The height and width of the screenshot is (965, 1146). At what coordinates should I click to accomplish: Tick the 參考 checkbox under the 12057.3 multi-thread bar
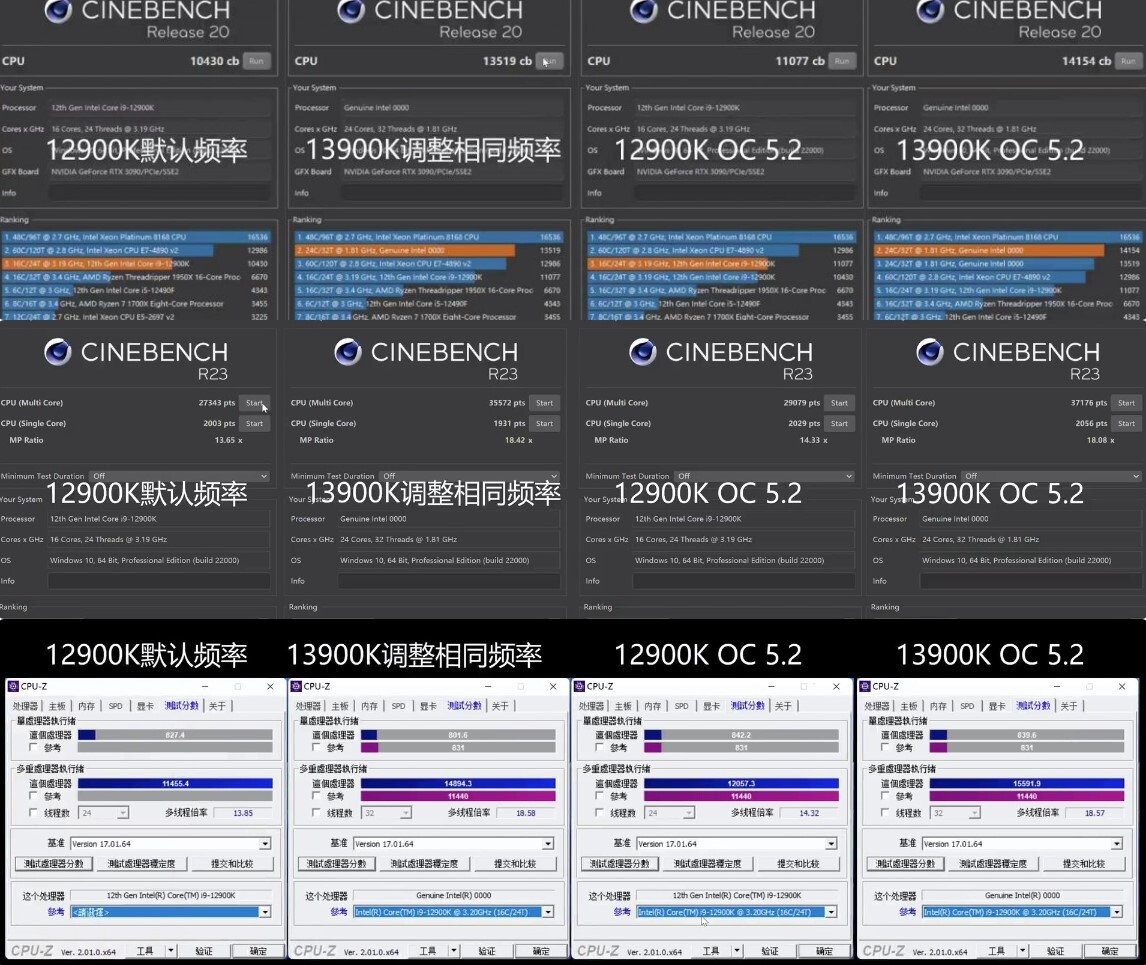click(x=599, y=796)
